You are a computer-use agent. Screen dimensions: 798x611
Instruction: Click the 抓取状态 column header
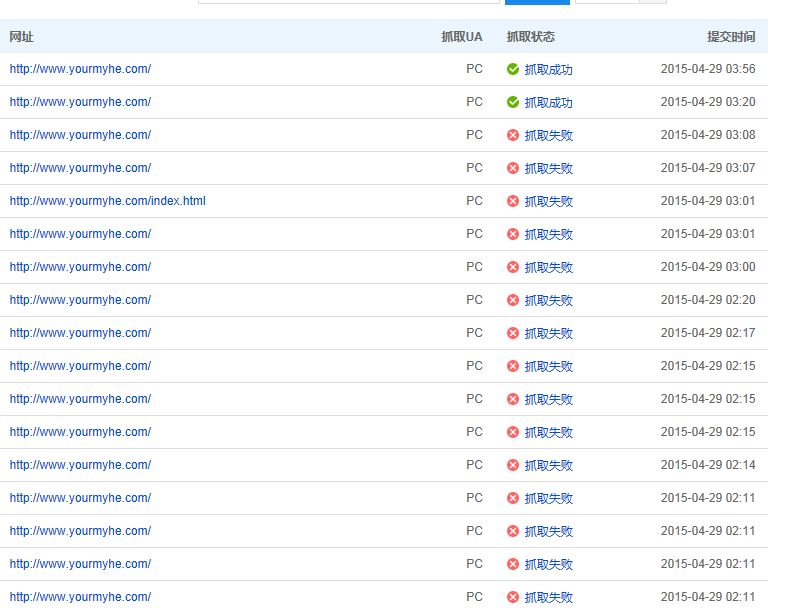(x=530, y=37)
